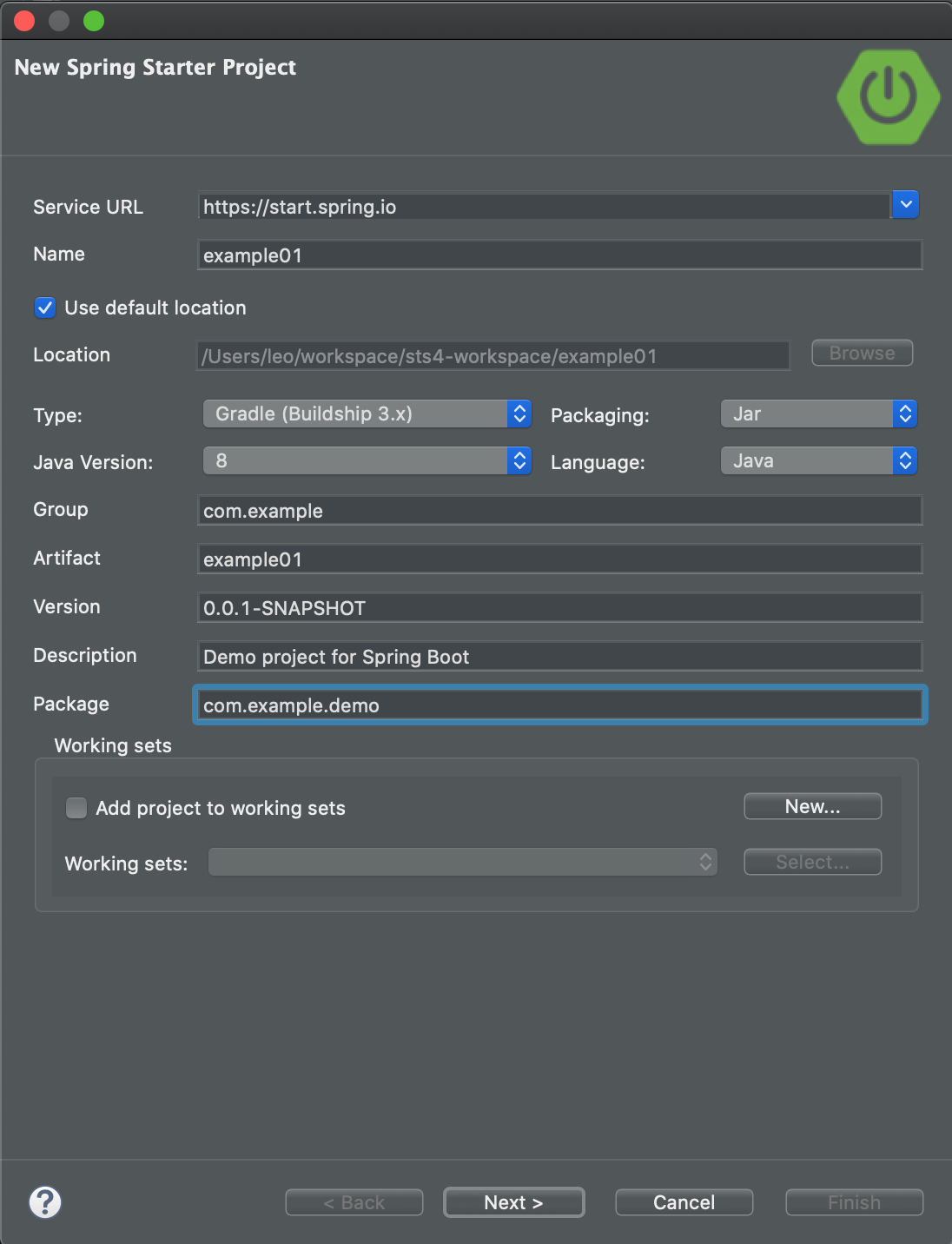Open the Packaging dropdown showing Jar
Image resolution: width=952 pixels, height=1244 pixels.
point(819,414)
